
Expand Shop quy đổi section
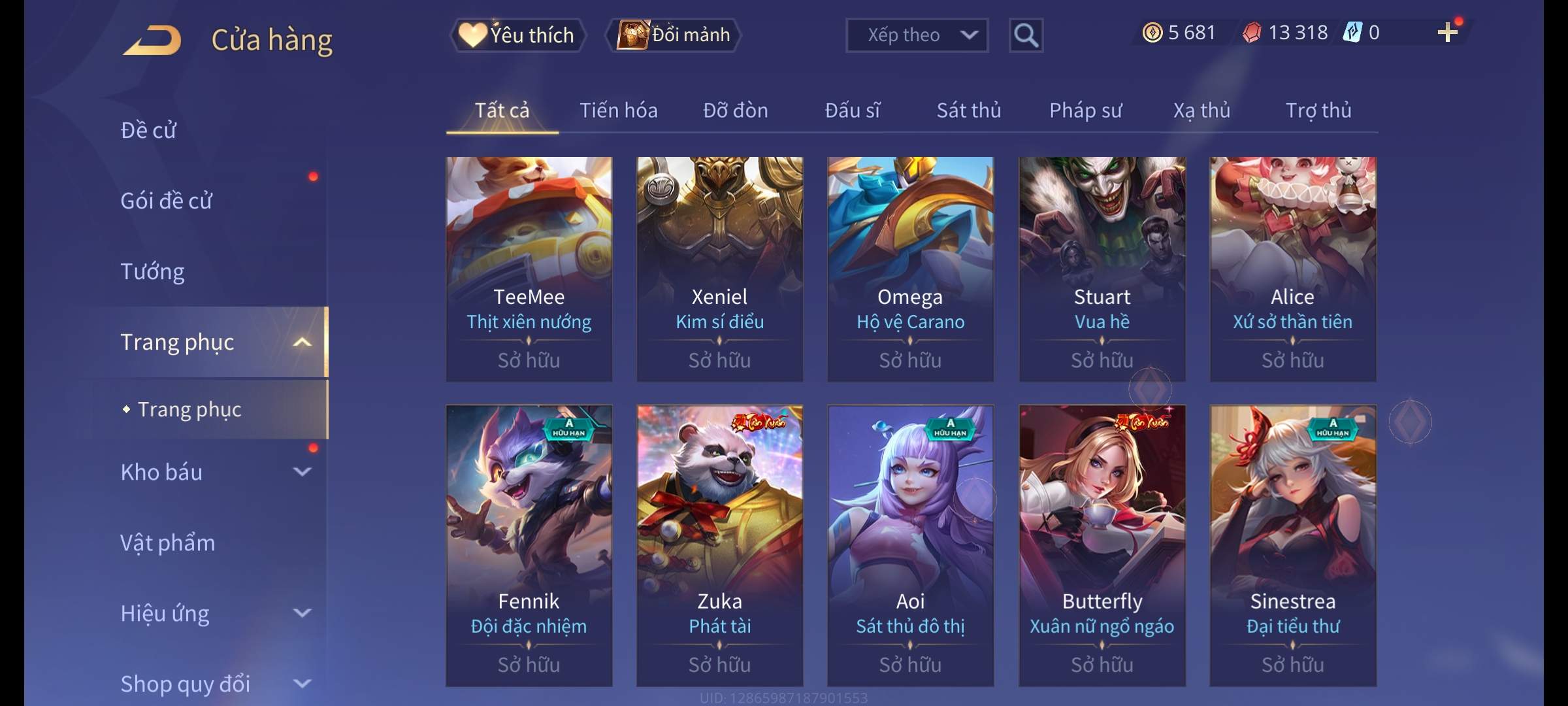coord(302,683)
